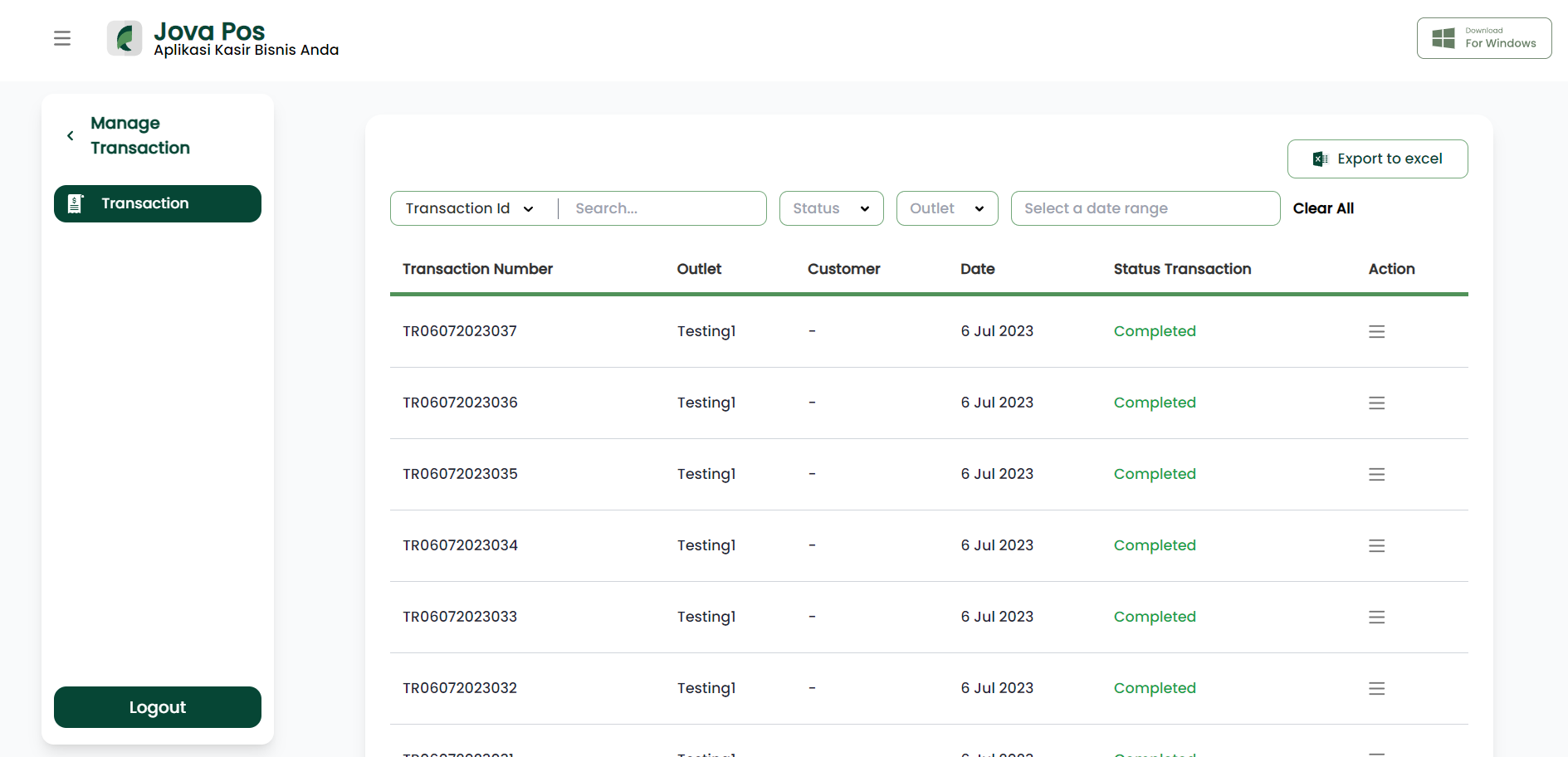Screen dimensions: 1568x757
Task: Open action menu for TR06072023036
Action: tap(1377, 403)
